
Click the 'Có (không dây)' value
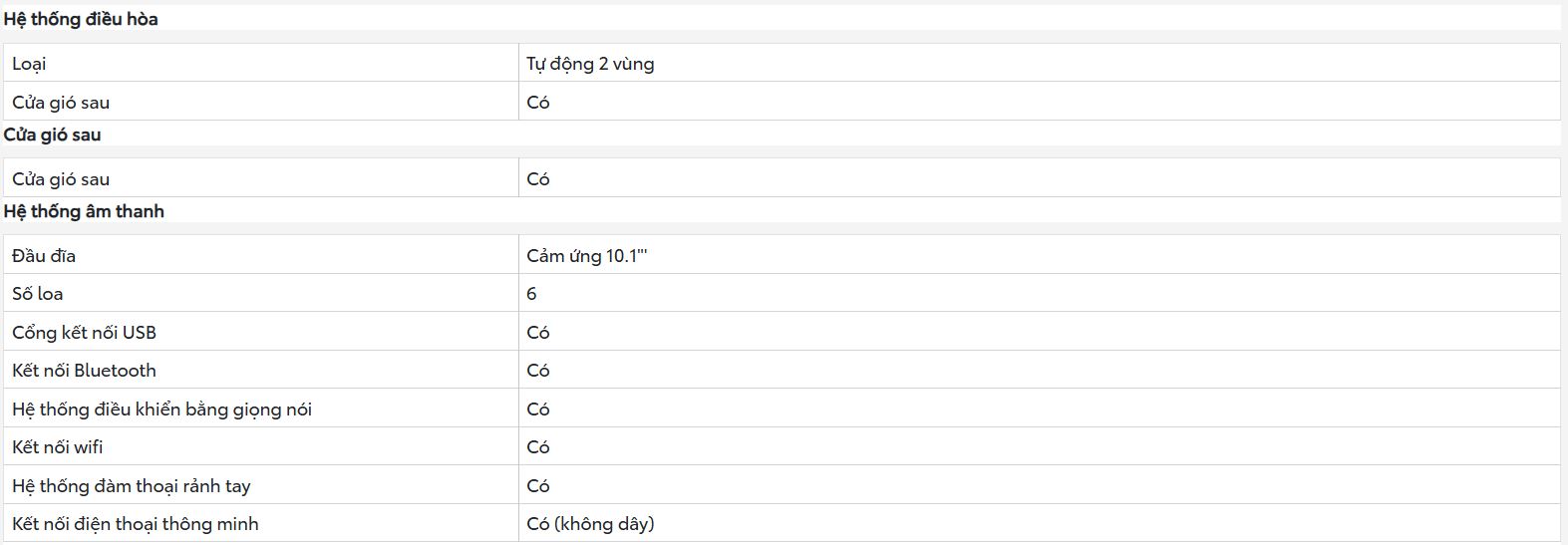[x=590, y=524]
